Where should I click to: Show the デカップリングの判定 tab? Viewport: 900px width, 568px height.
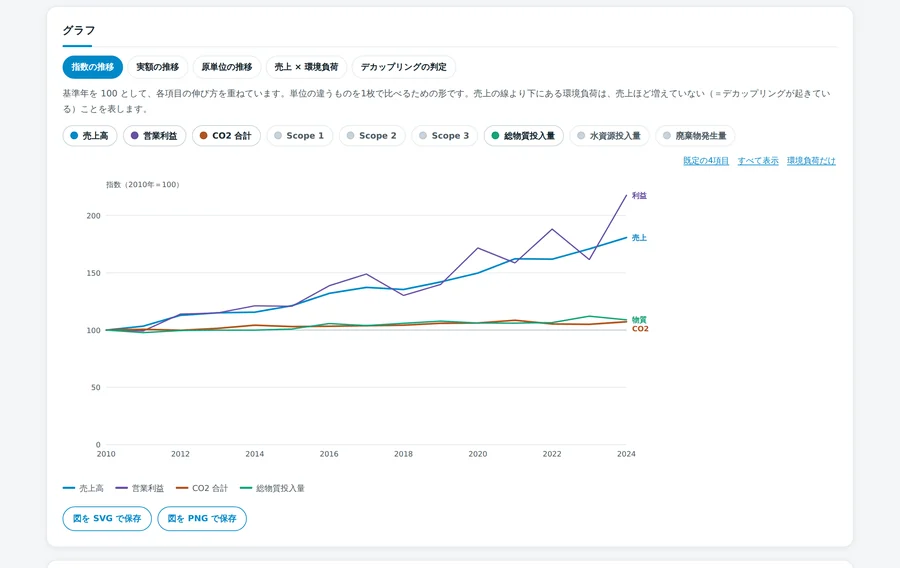(x=404, y=67)
